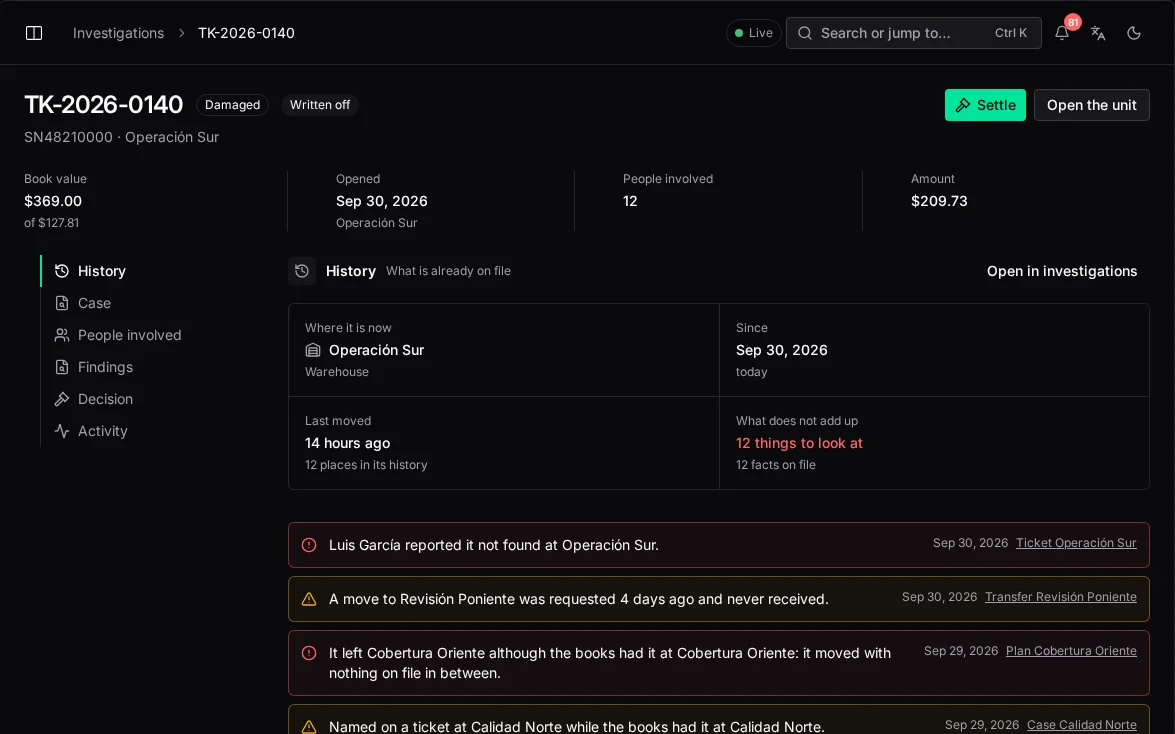Click the $209.73 amount value
Image resolution: width=1175 pixels, height=734 pixels.
click(x=939, y=201)
